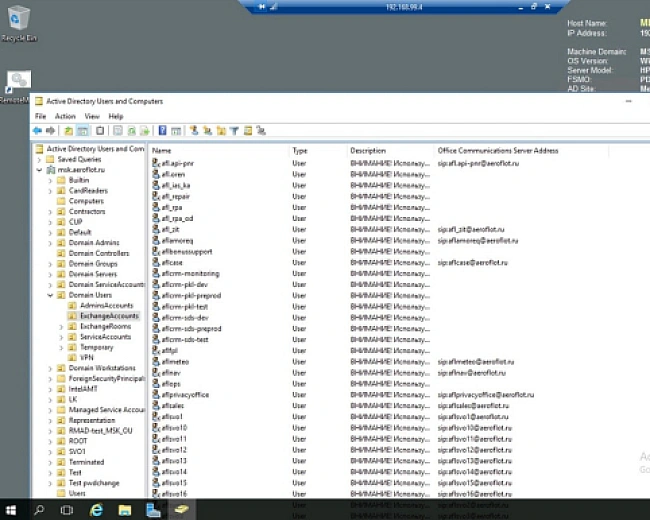This screenshot has height=520, width=650.
Task: Click Add to group toolbar icon
Action: point(261,131)
